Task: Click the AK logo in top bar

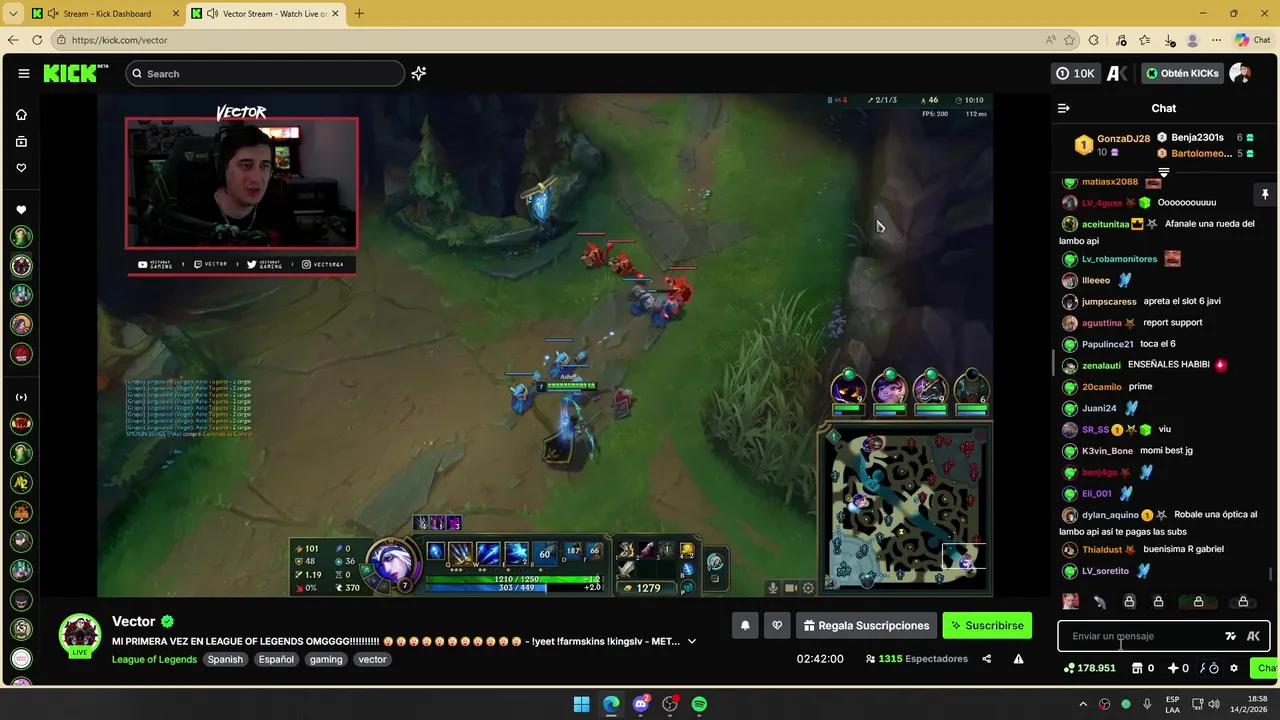Action: coord(1118,73)
